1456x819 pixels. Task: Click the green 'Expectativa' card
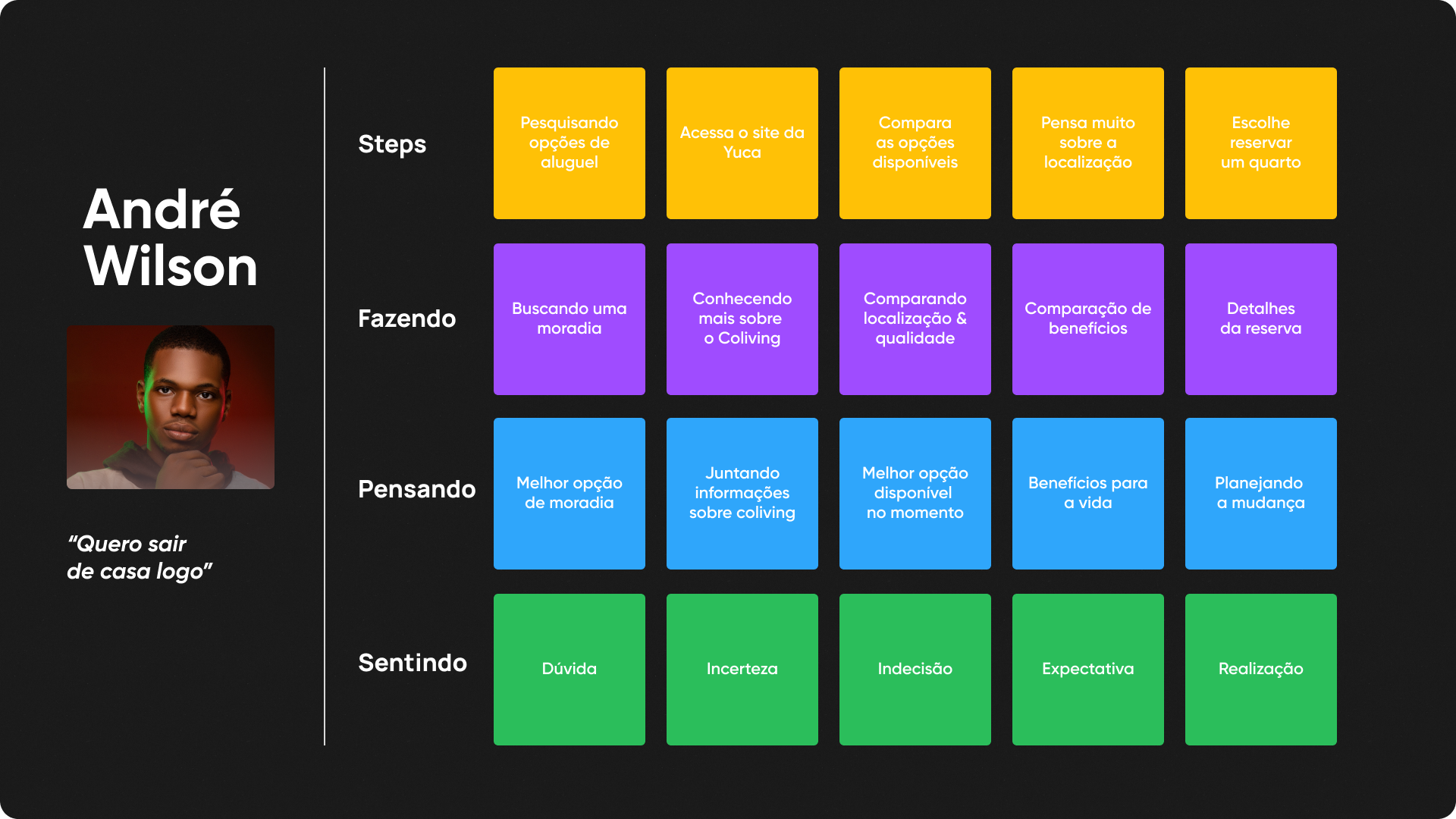click(1088, 670)
